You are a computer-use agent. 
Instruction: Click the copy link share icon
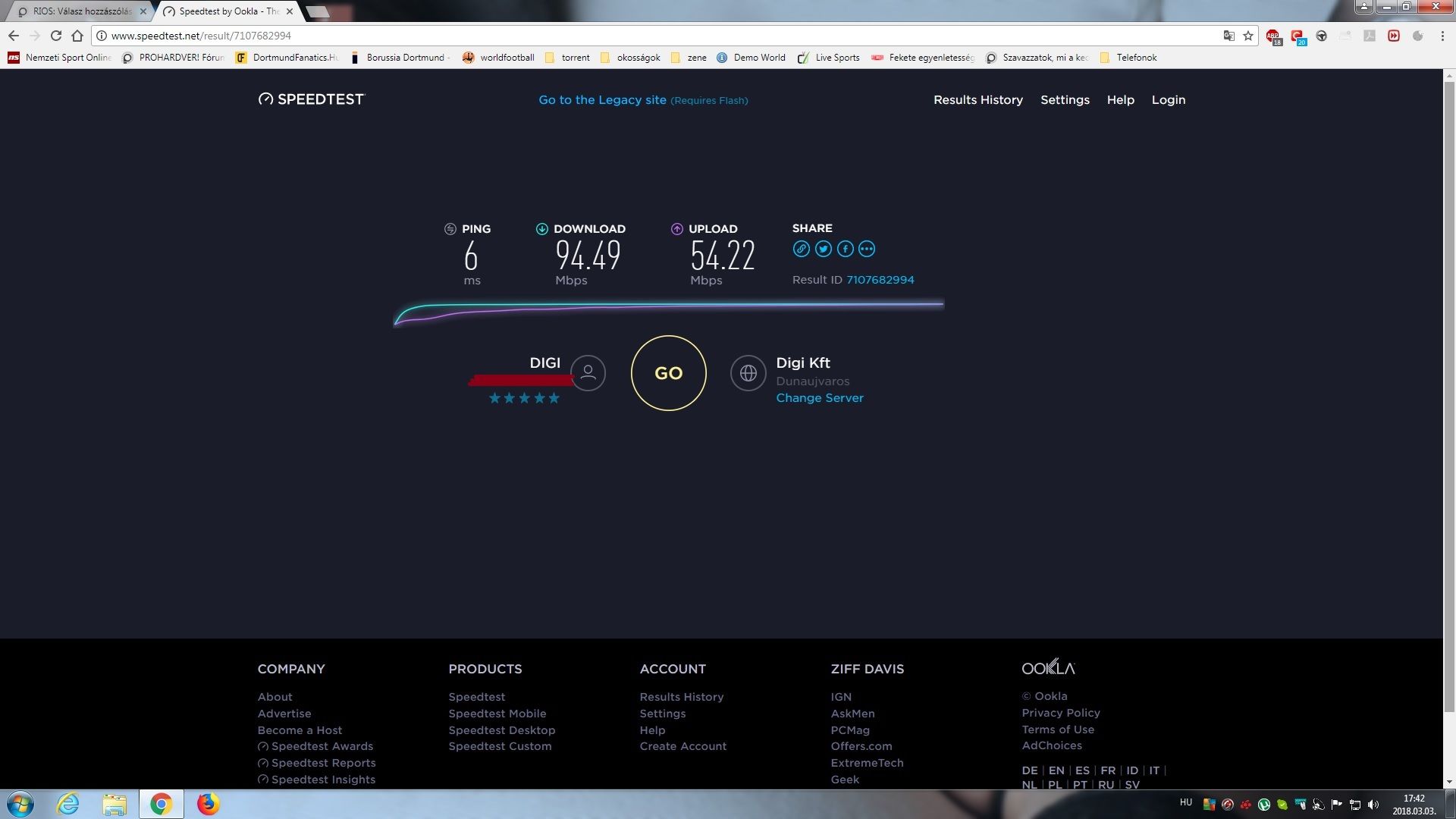(x=801, y=249)
